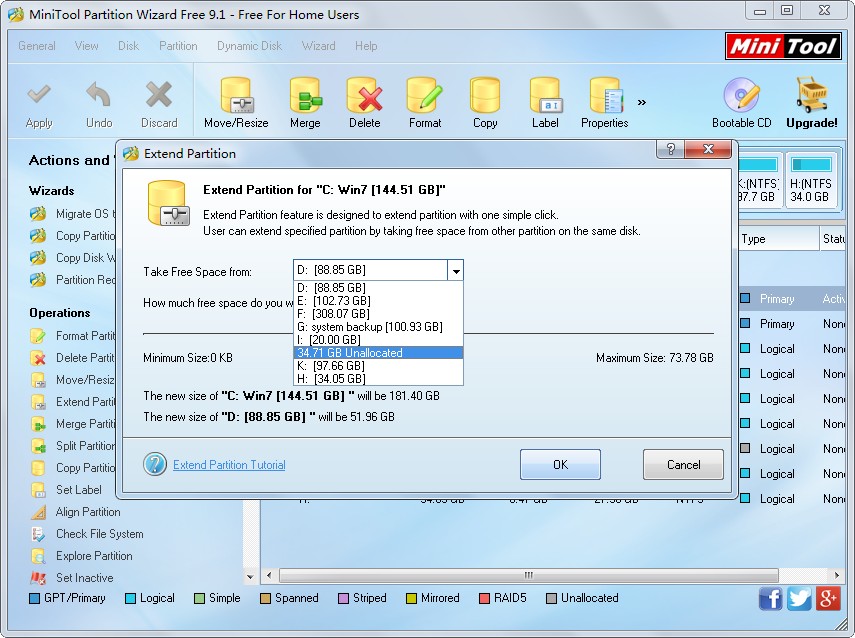Click the Delete partition toolbar icon
The height and width of the screenshot is (638, 855).
[364, 102]
